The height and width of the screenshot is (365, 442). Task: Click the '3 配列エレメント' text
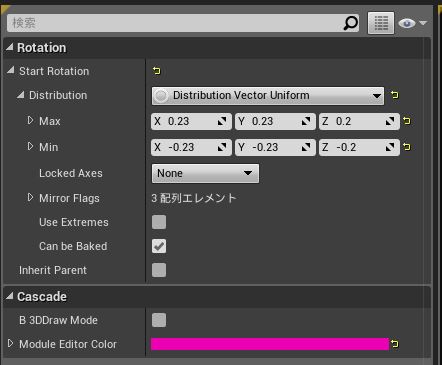(194, 198)
